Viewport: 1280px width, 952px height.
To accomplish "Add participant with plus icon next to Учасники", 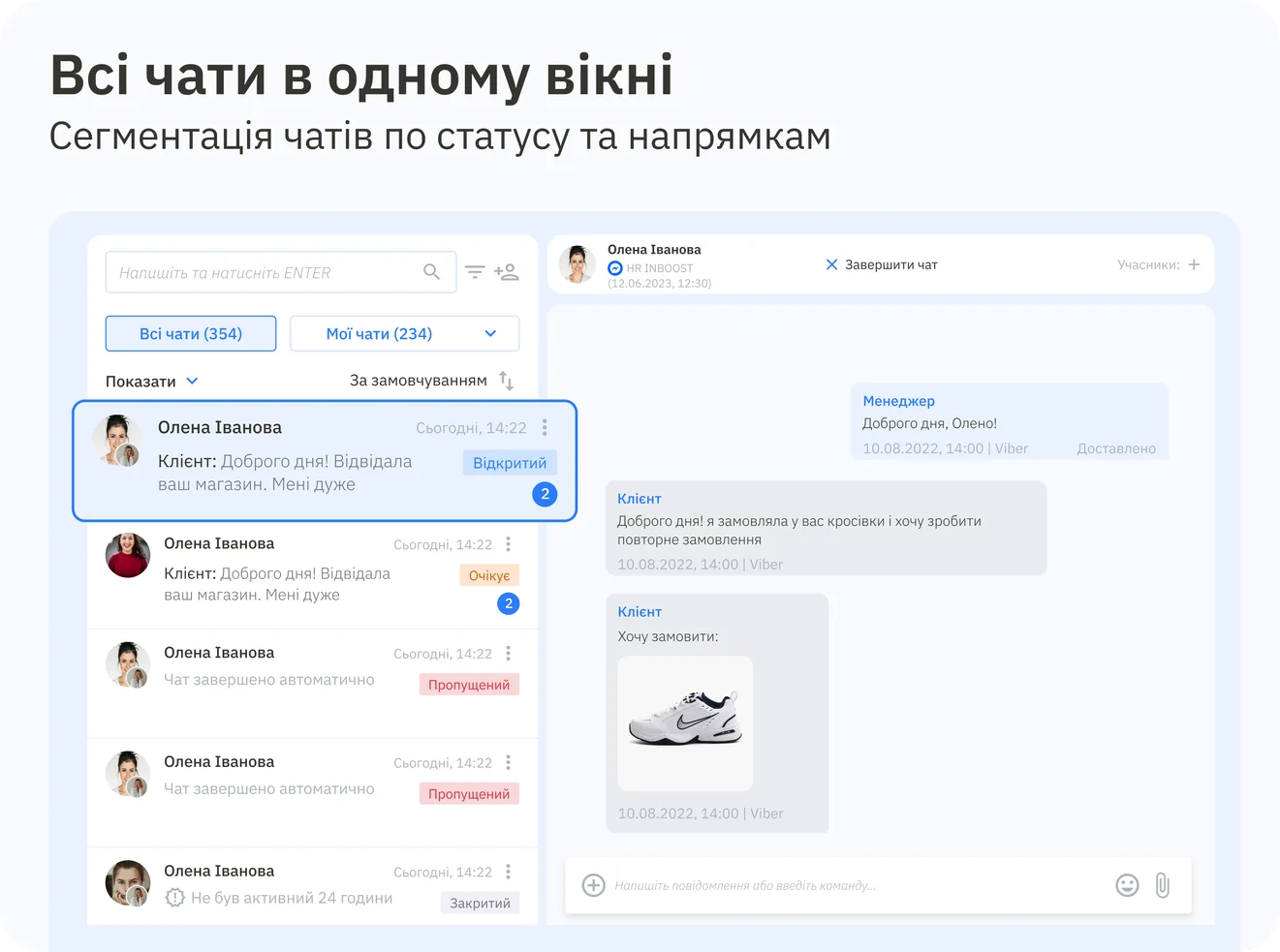I will point(1194,264).
